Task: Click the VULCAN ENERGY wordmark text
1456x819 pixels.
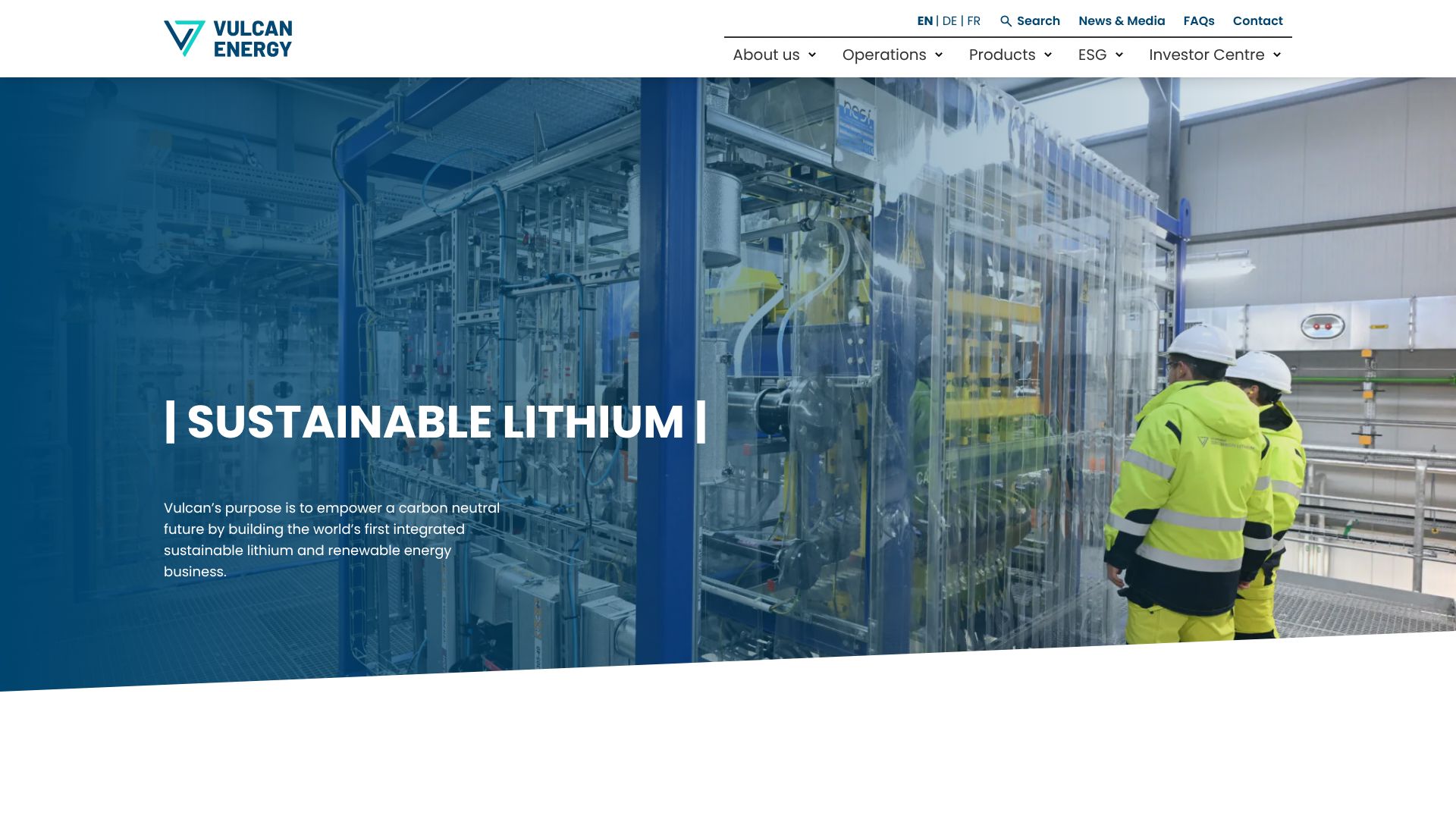Action: pos(253,39)
